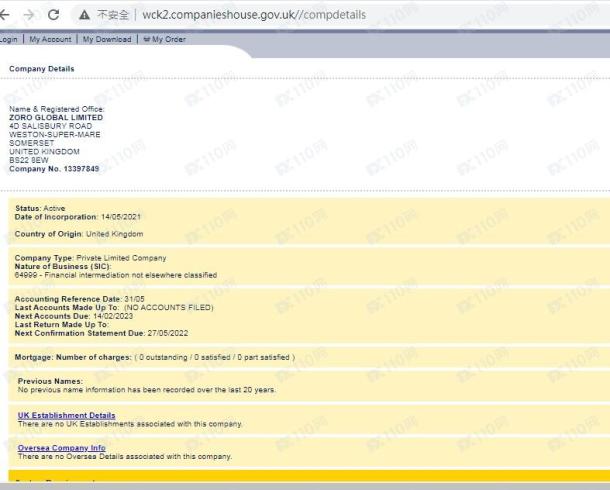Reload the page with refresh icon
The height and width of the screenshot is (490, 610).
click(x=53, y=15)
